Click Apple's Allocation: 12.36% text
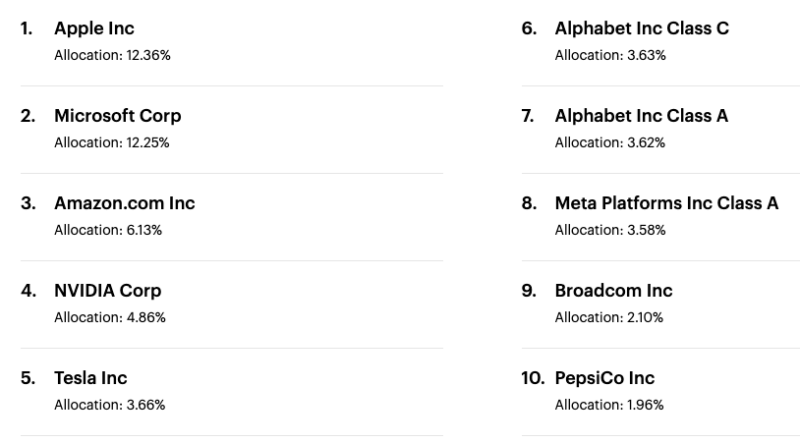 [x=112, y=55]
